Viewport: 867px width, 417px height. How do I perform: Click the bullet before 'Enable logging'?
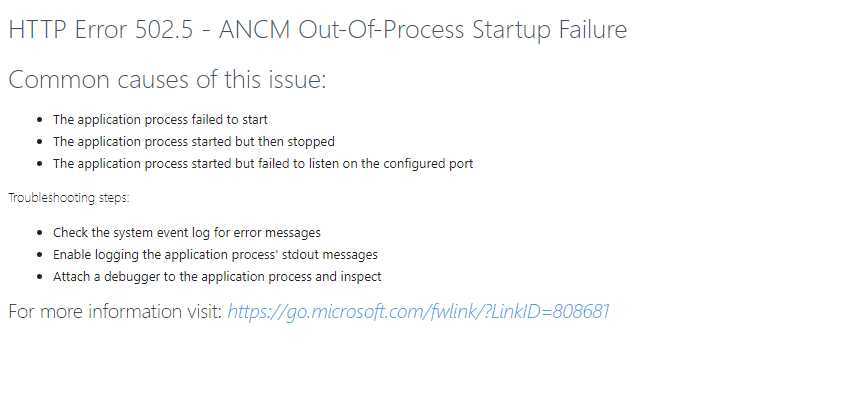39,256
